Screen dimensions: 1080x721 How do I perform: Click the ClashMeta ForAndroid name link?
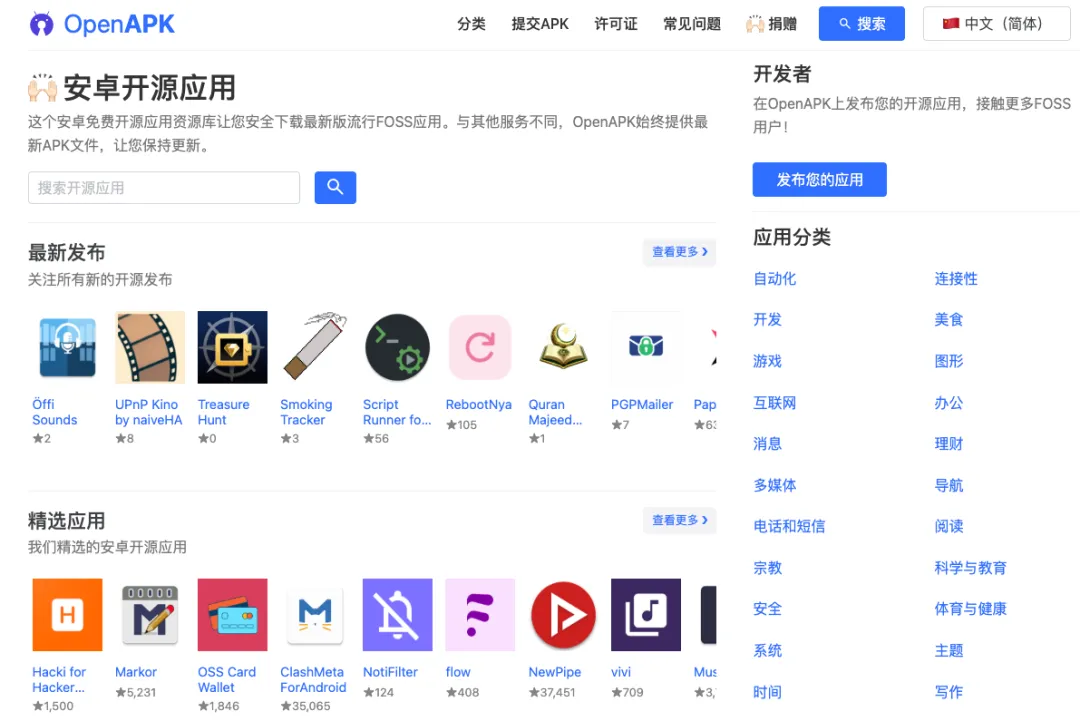click(x=313, y=680)
